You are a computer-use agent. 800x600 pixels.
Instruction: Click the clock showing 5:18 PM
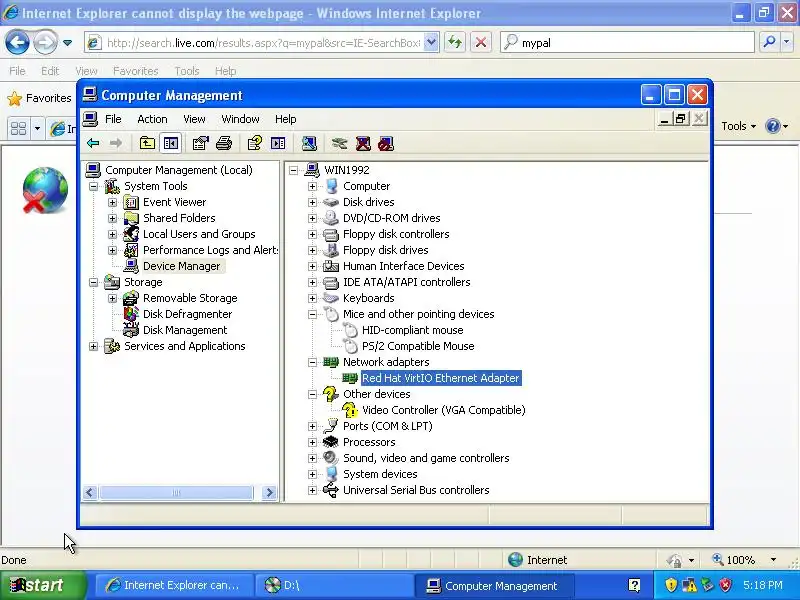[762, 585]
